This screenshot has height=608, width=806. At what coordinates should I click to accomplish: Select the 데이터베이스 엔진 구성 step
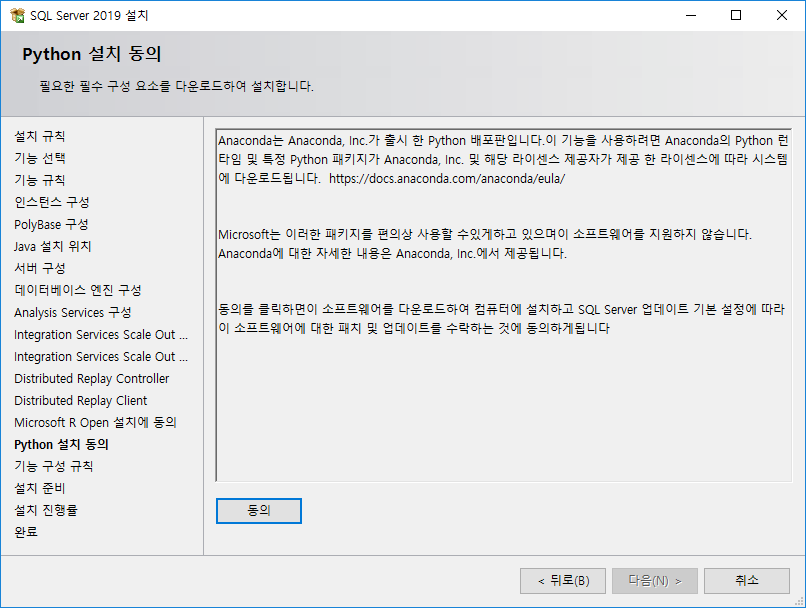(78, 290)
